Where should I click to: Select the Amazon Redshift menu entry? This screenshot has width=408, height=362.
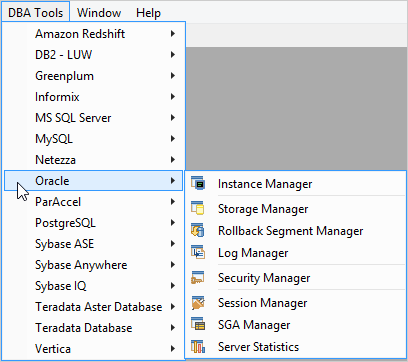click(93, 34)
